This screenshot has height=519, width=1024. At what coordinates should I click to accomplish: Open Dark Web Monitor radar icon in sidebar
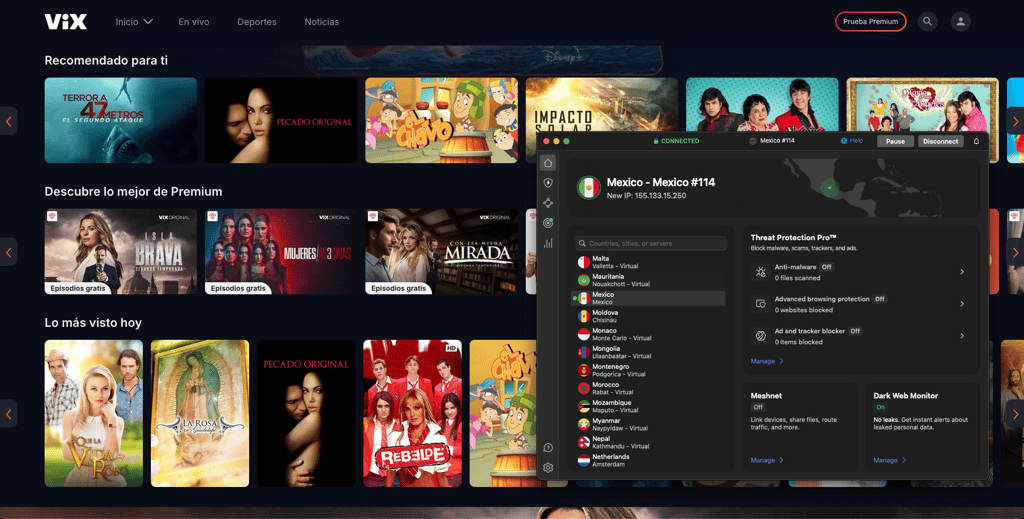[x=548, y=223]
